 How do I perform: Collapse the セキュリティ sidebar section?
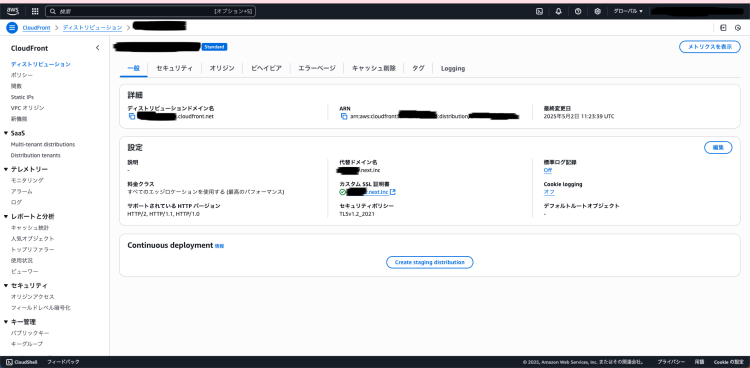6,286
